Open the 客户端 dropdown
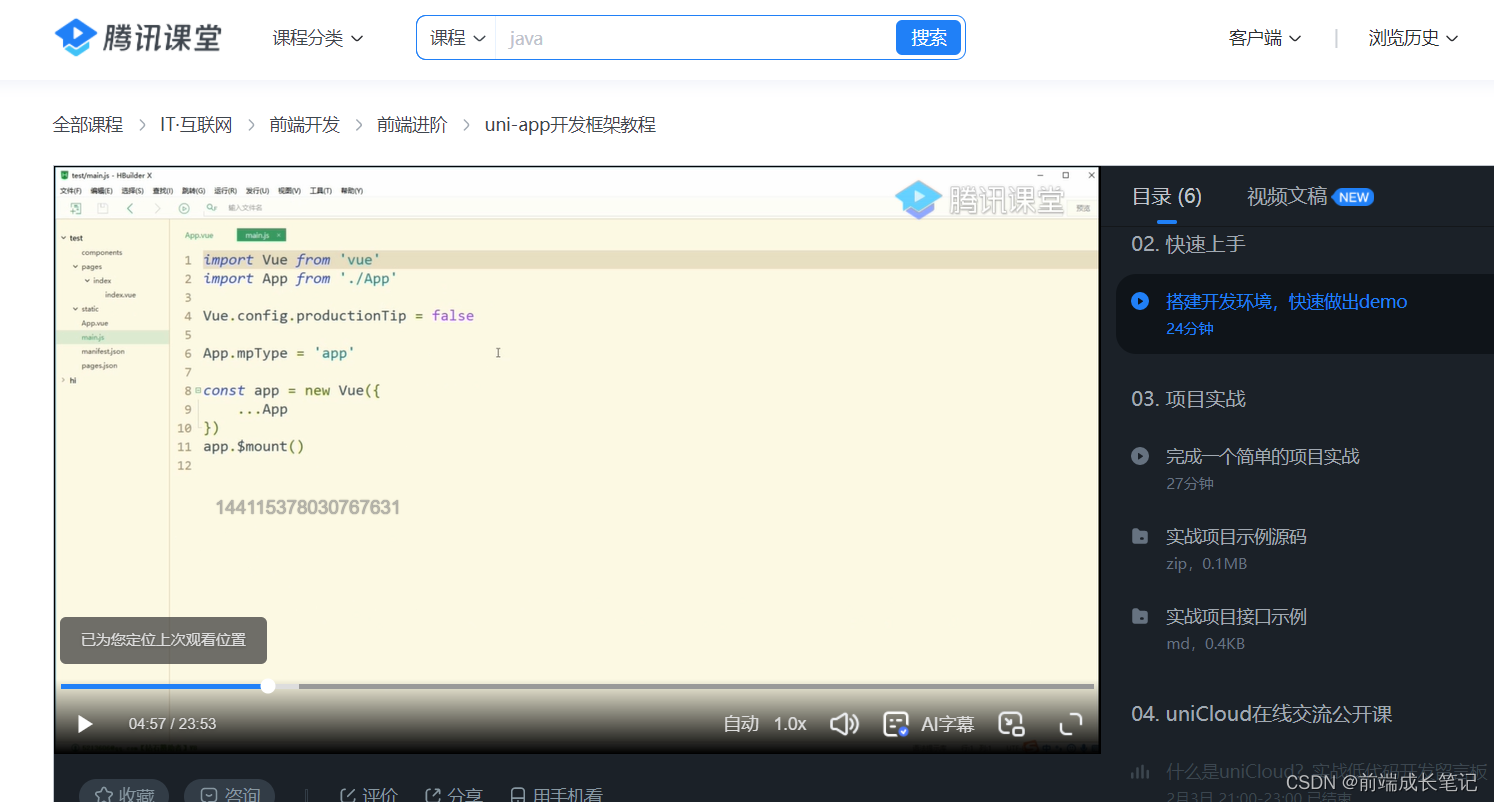 [1265, 38]
